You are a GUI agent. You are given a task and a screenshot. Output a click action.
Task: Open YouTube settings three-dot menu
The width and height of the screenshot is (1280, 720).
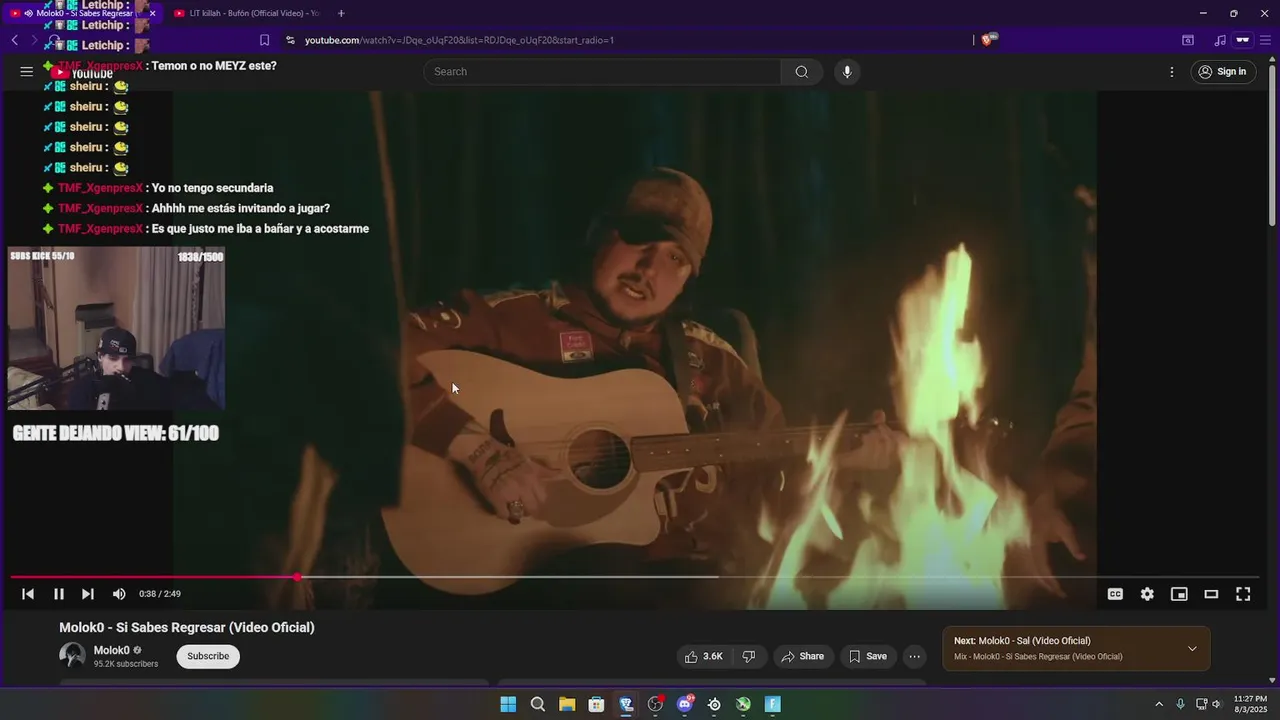pyautogui.click(x=1172, y=72)
